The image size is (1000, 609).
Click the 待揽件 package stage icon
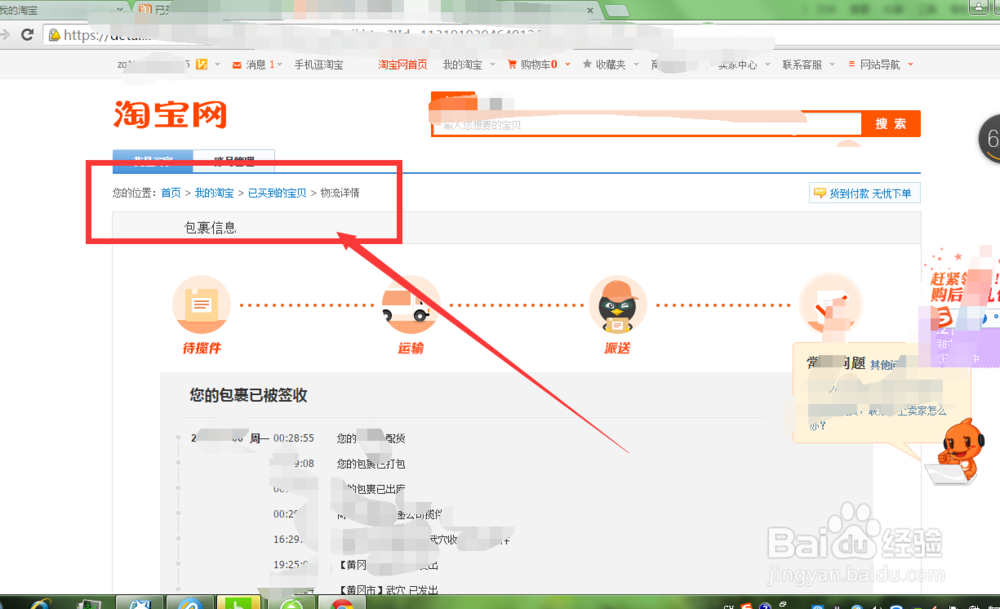point(202,304)
